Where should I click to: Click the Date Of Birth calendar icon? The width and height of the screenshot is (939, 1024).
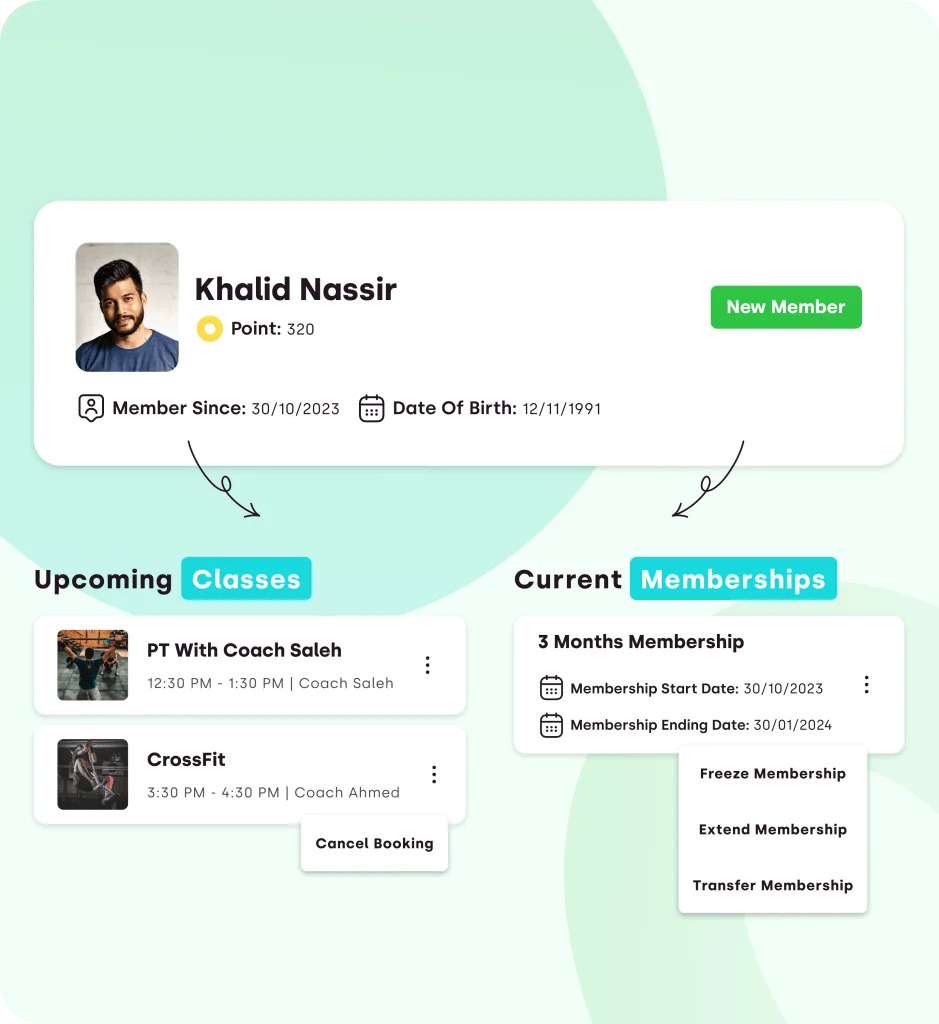pyautogui.click(x=372, y=408)
